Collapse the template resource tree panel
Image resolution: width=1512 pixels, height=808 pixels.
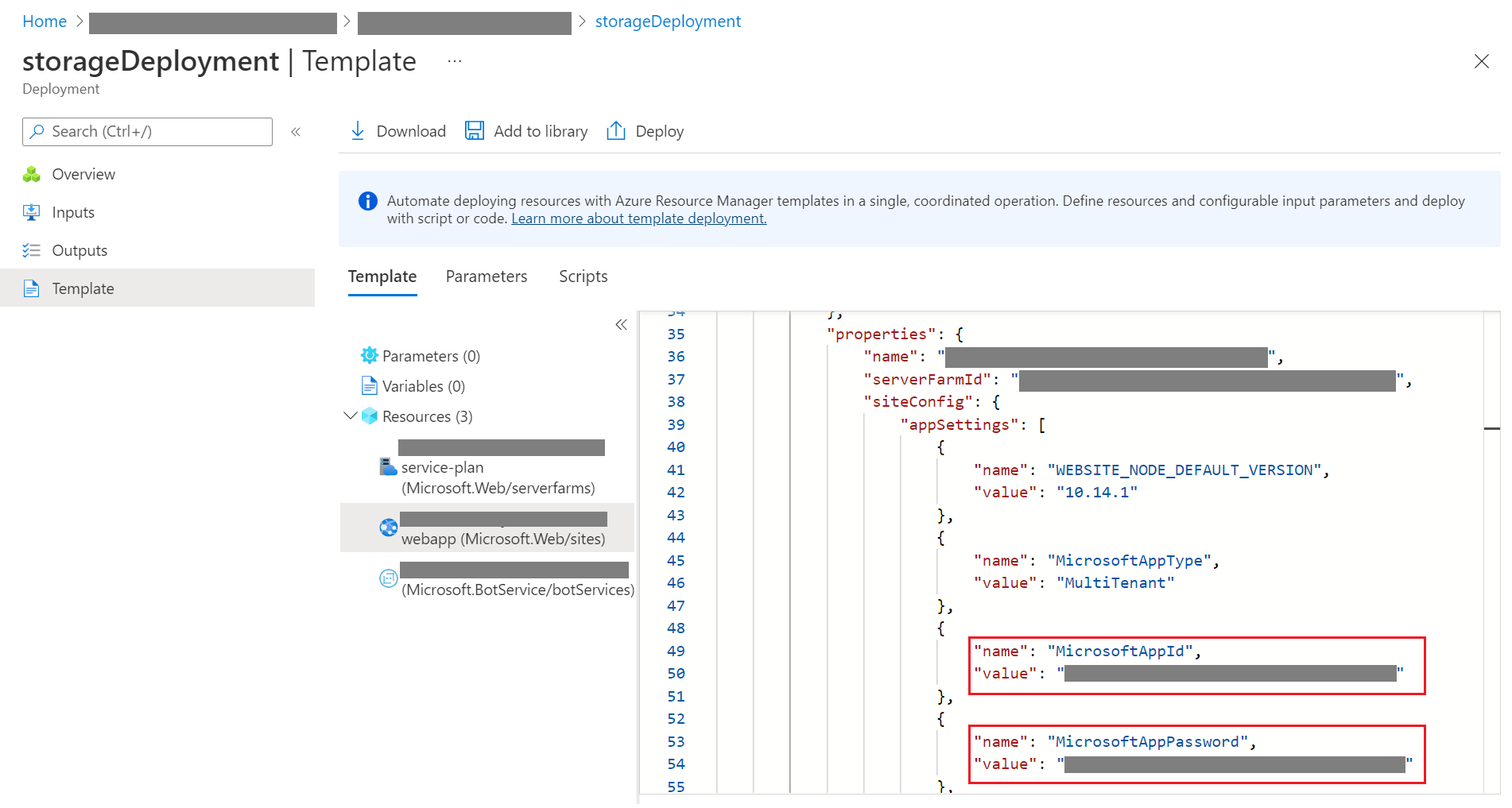click(622, 324)
